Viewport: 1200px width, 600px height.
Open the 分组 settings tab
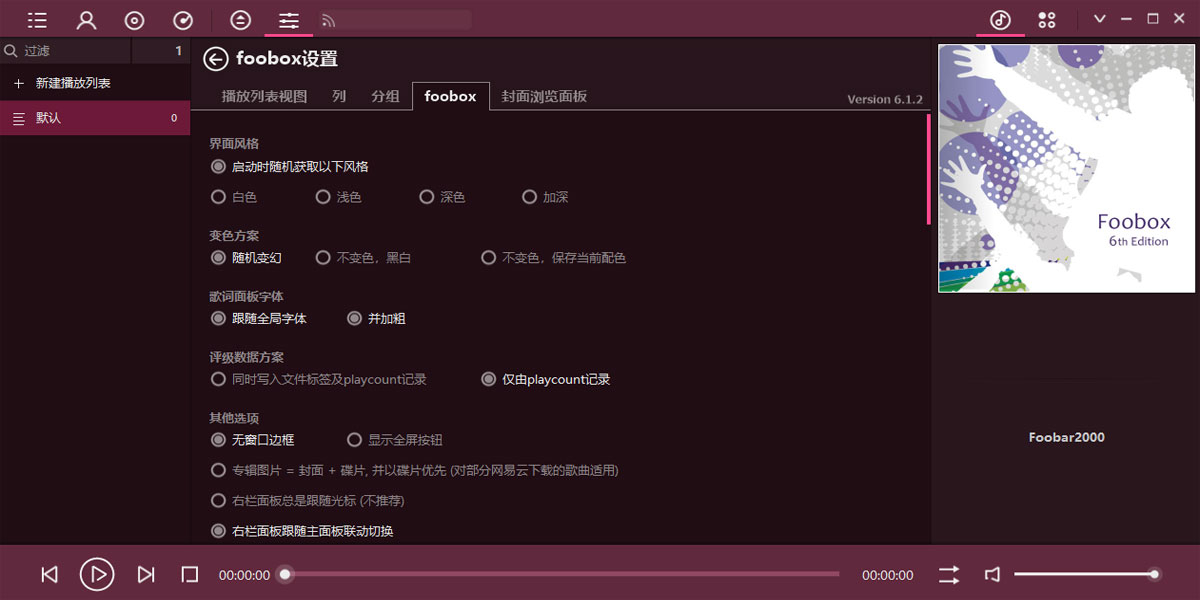tap(385, 96)
